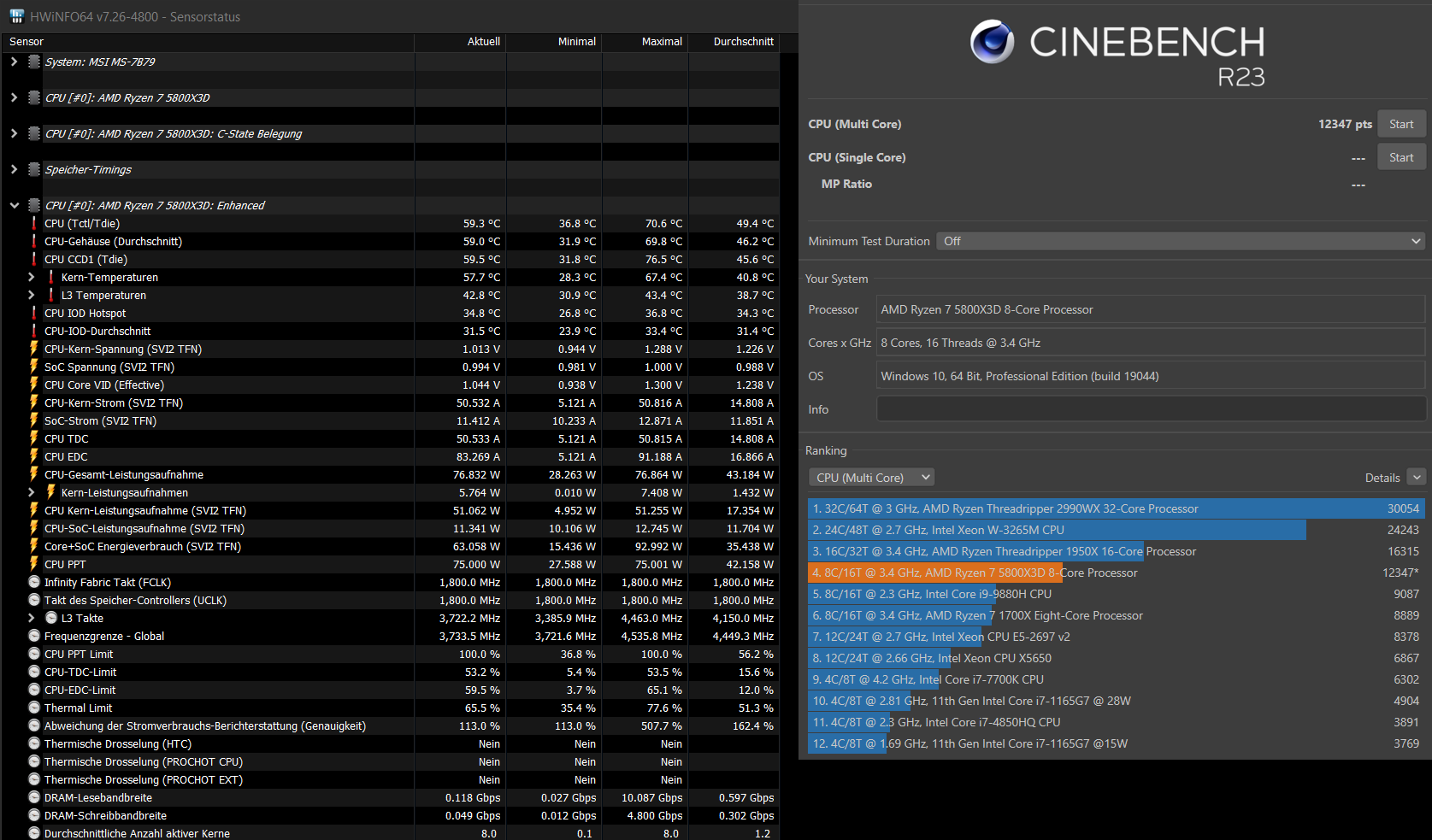Click thermometer icon next to CPU IOD Hotspot
This screenshot has width=1432, height=840.
point(34,313)
